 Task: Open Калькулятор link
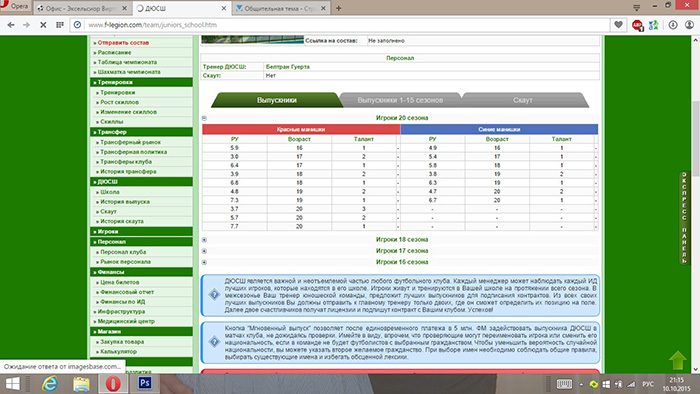tap(118, 352)
